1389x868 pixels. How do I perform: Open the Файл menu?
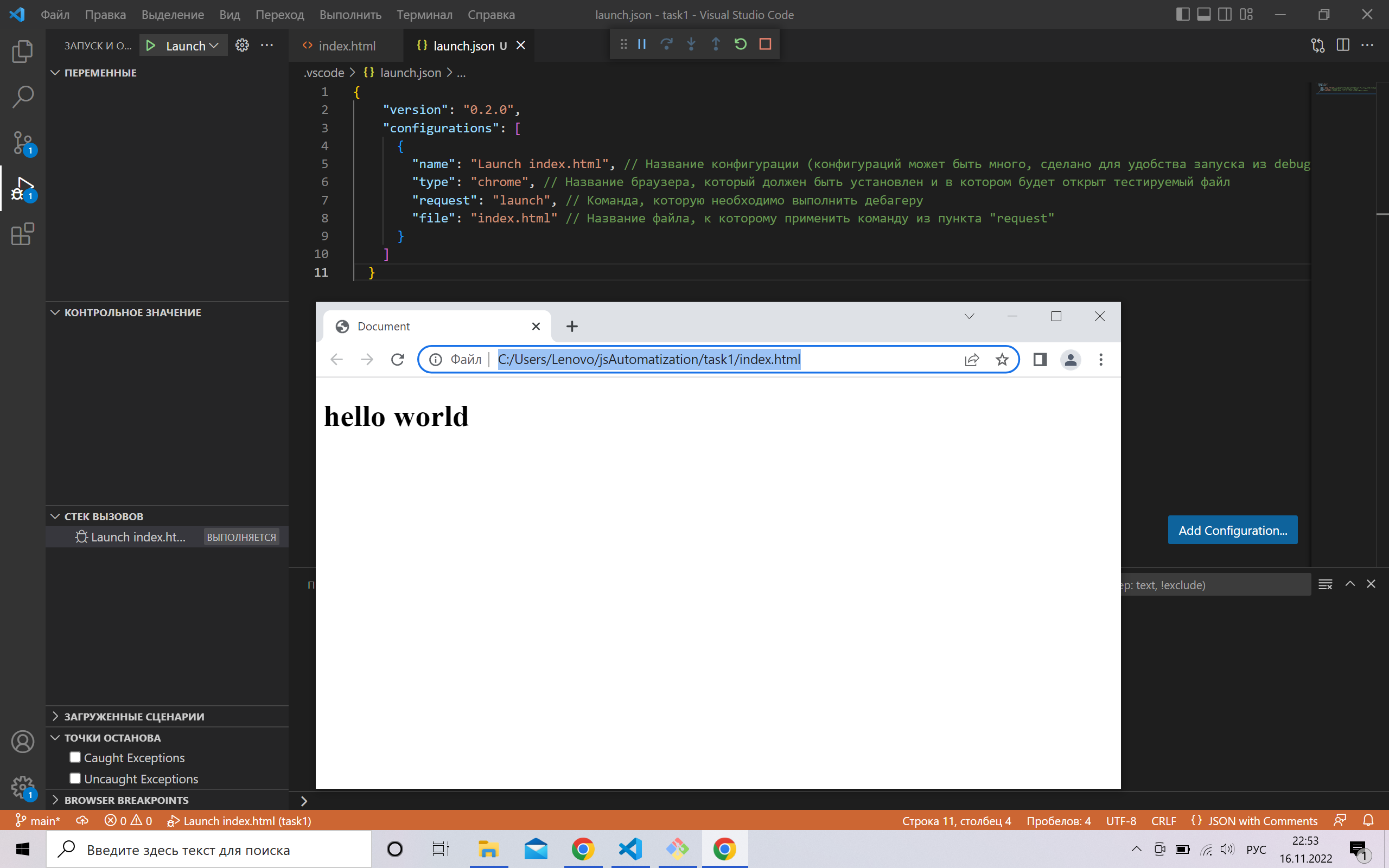tap(55, 14)
